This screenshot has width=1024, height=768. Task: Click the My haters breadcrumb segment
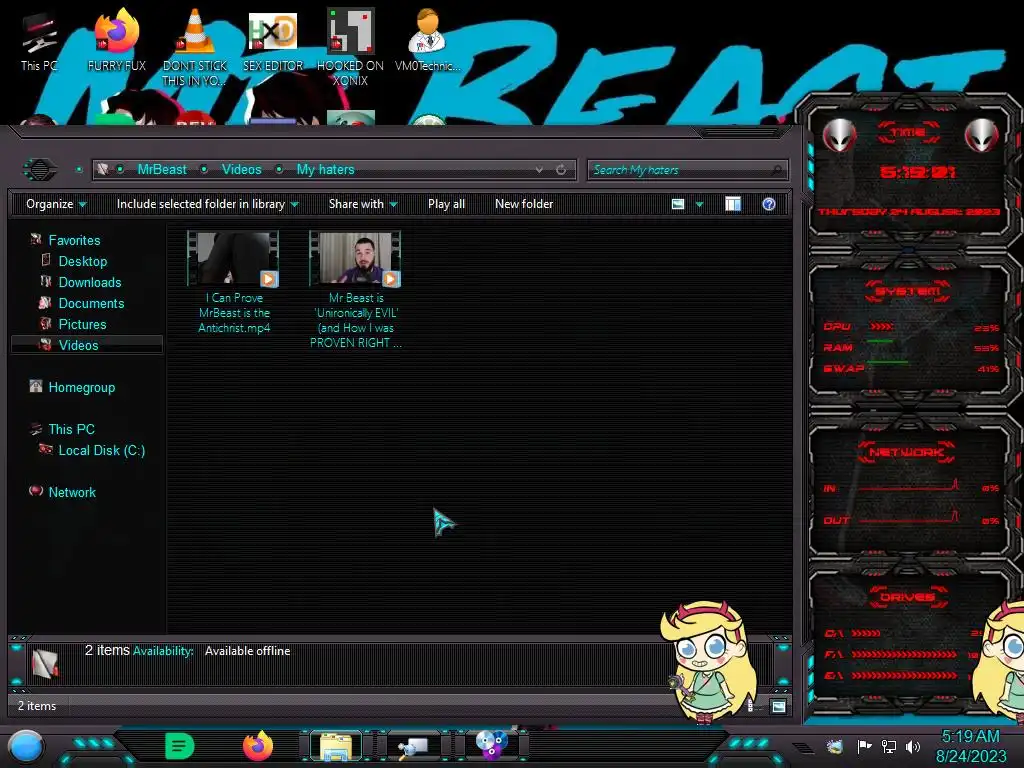coord(325,170)
